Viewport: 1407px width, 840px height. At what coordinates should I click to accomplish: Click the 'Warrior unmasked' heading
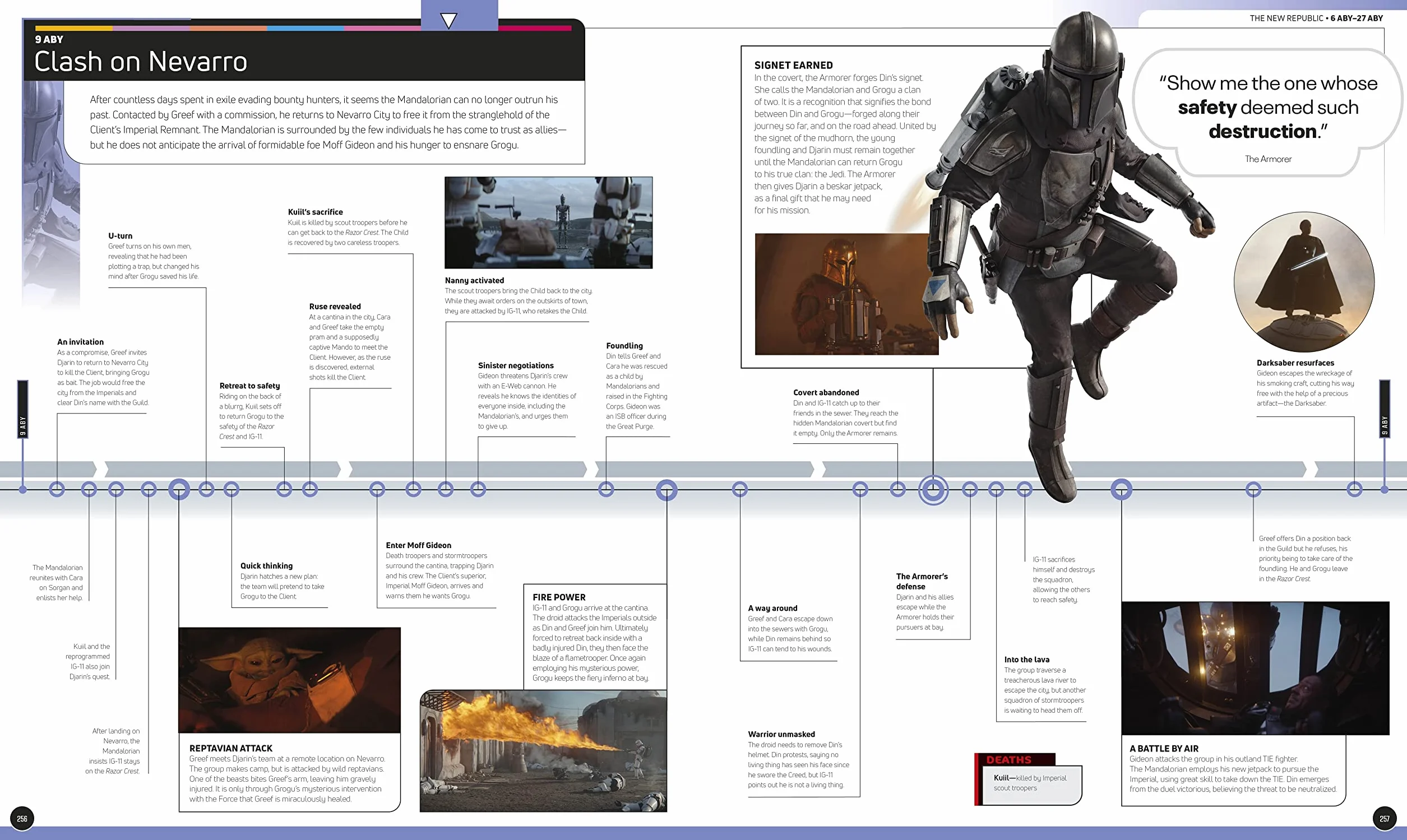click(x=781, y=734)
